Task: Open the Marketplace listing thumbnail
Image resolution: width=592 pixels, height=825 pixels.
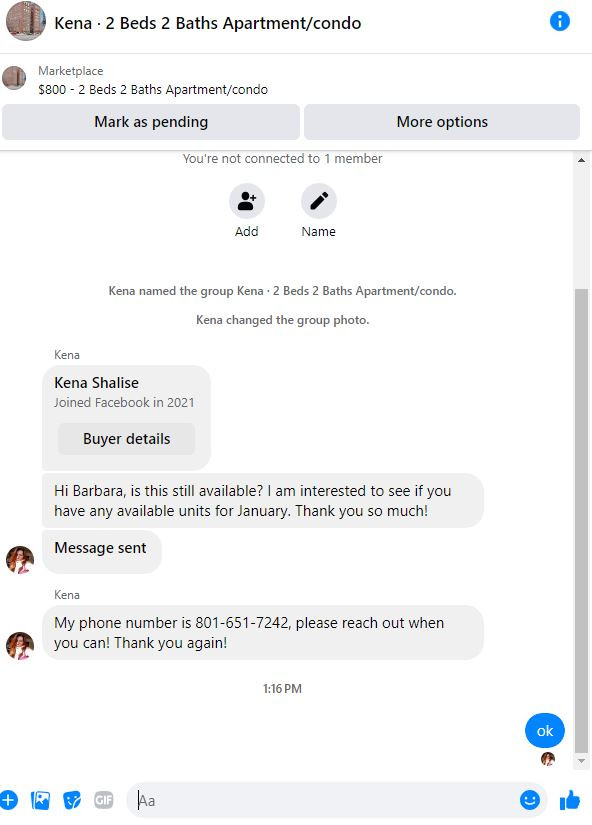Action: (x=14, y=78)
